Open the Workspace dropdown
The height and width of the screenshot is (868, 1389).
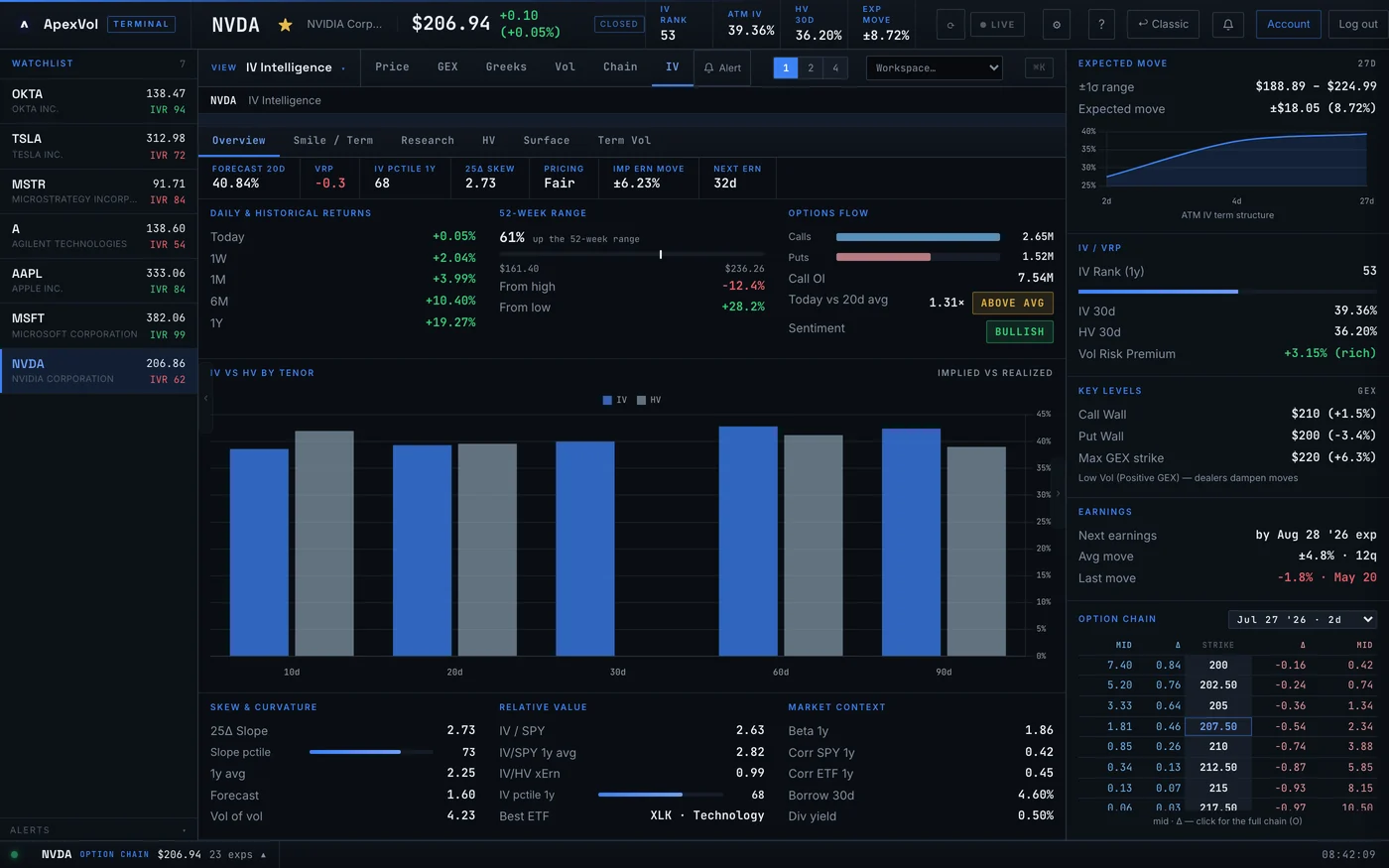tap(934, 67)
